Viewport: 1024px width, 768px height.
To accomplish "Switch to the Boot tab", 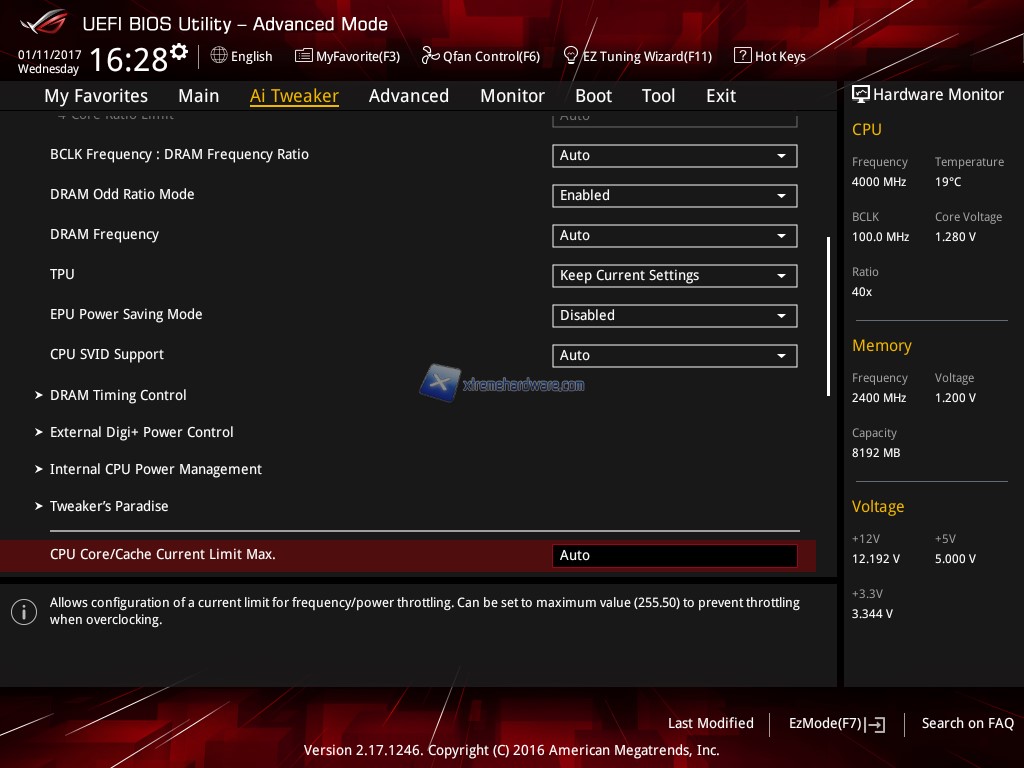I will tap(593, 96).
